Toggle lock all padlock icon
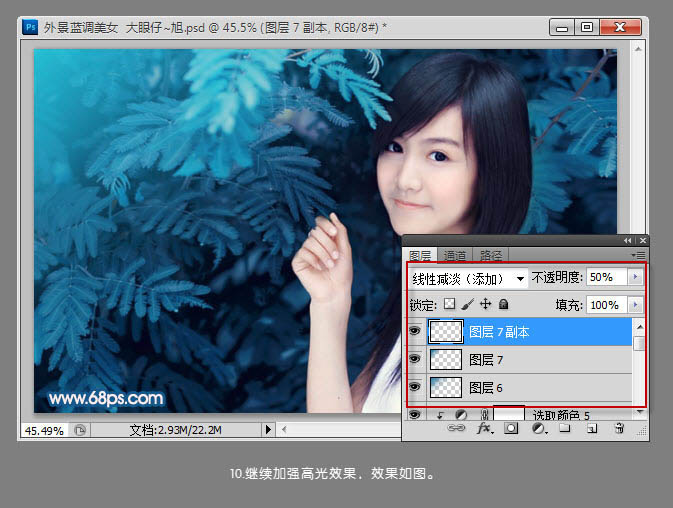This screenshot has width=673, height=508. [503, 304]
